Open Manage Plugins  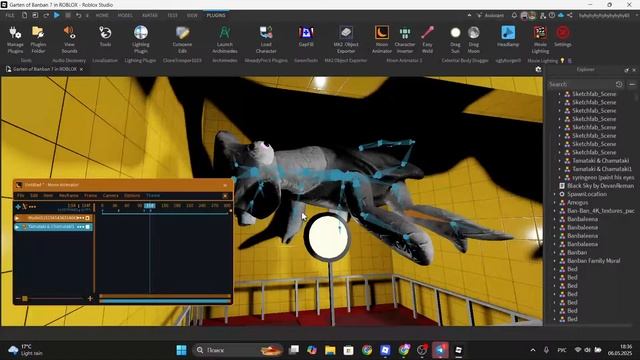click(x=15, y=39)
